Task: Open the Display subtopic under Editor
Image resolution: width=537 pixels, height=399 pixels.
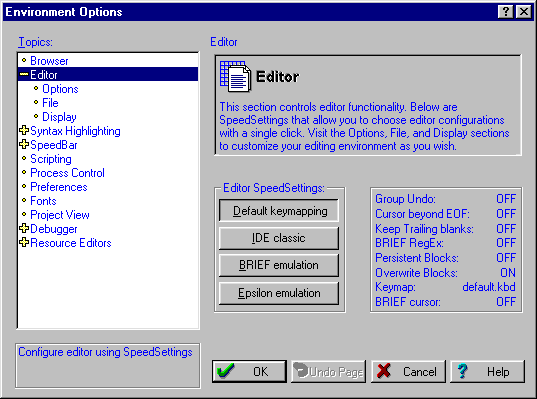Action: 59,117
